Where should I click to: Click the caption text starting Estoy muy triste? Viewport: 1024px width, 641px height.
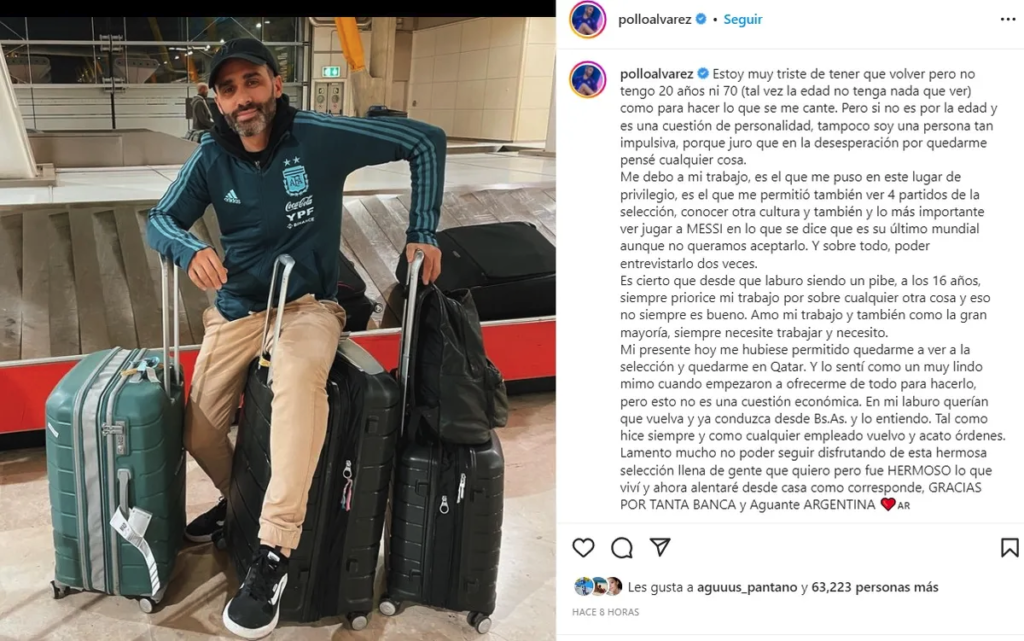812,289
